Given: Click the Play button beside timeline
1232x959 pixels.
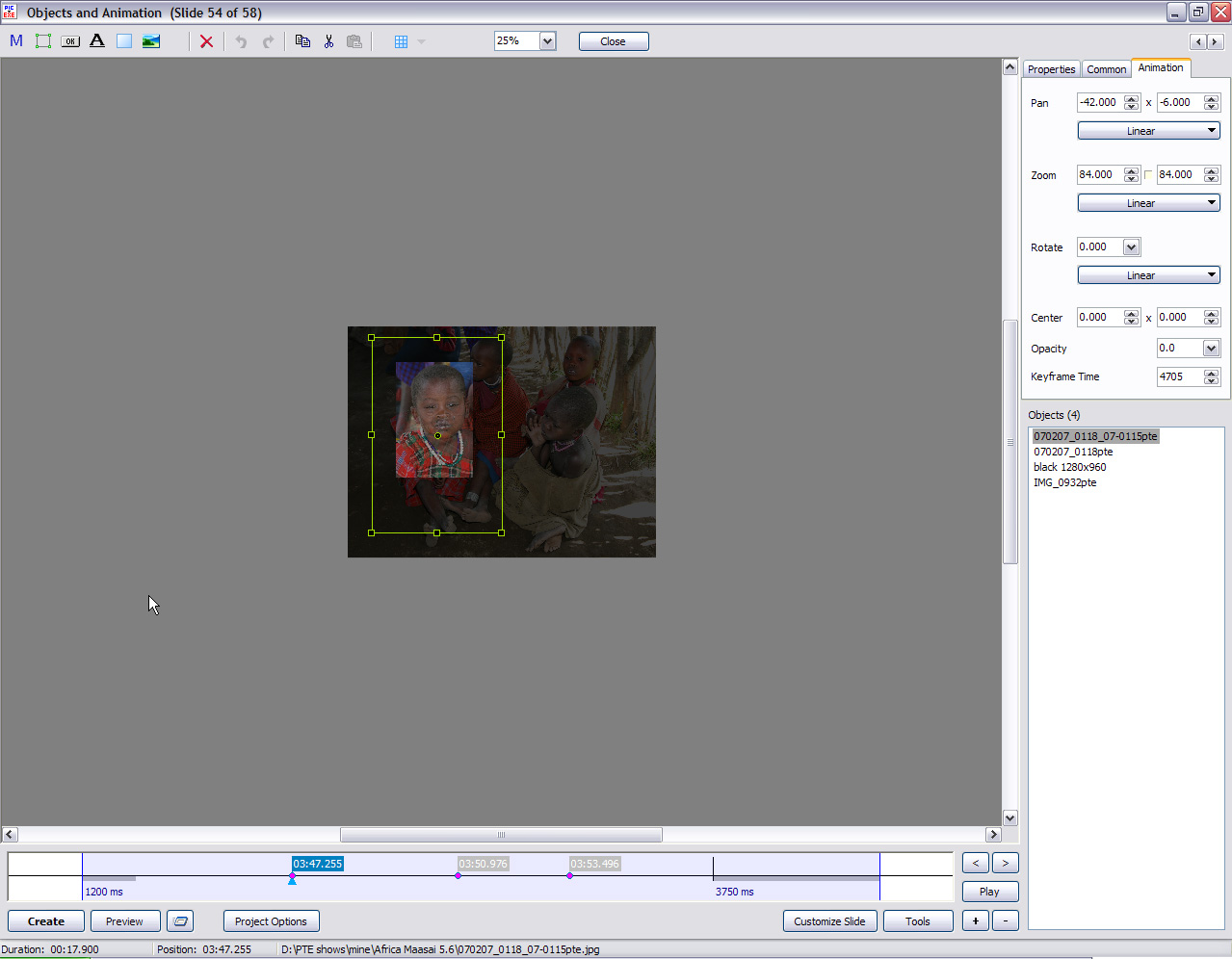Looking at the screenshot, I should (989, 892).
